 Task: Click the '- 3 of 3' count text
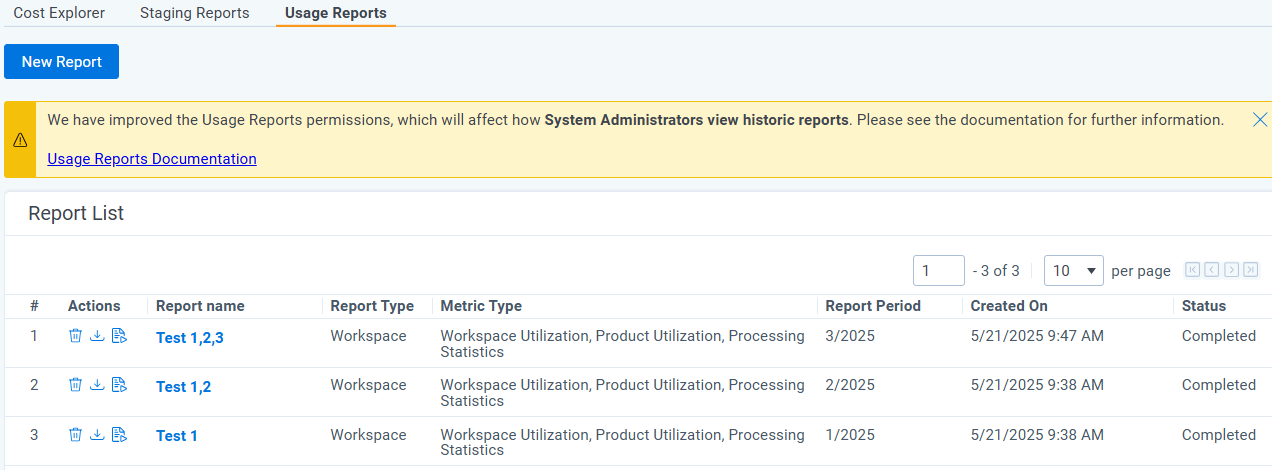point(996,271)
